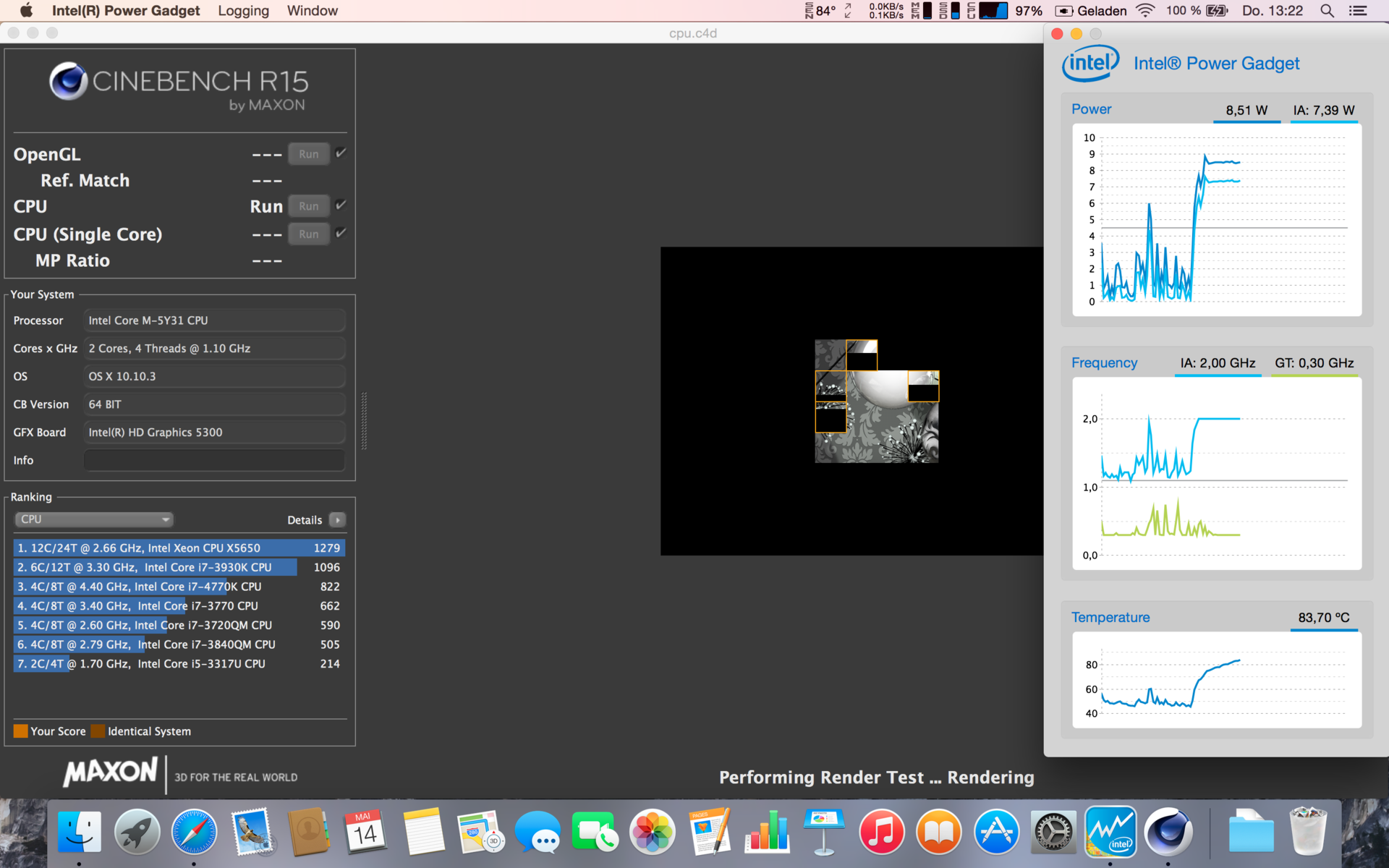1389x868 pixels.
Task: Open the Logging menu
Action: tap(243, 11)
